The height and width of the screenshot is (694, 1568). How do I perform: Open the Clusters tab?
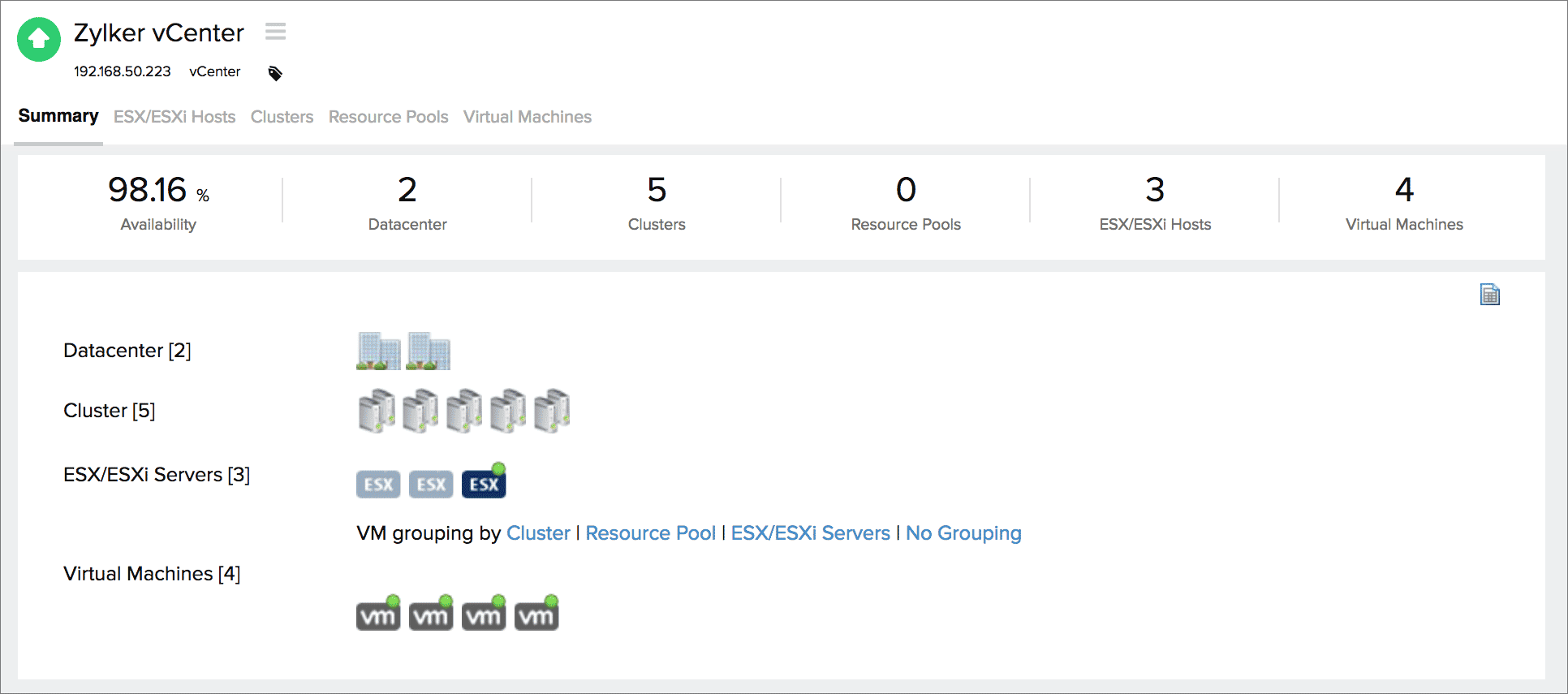(x=282, y=117)
